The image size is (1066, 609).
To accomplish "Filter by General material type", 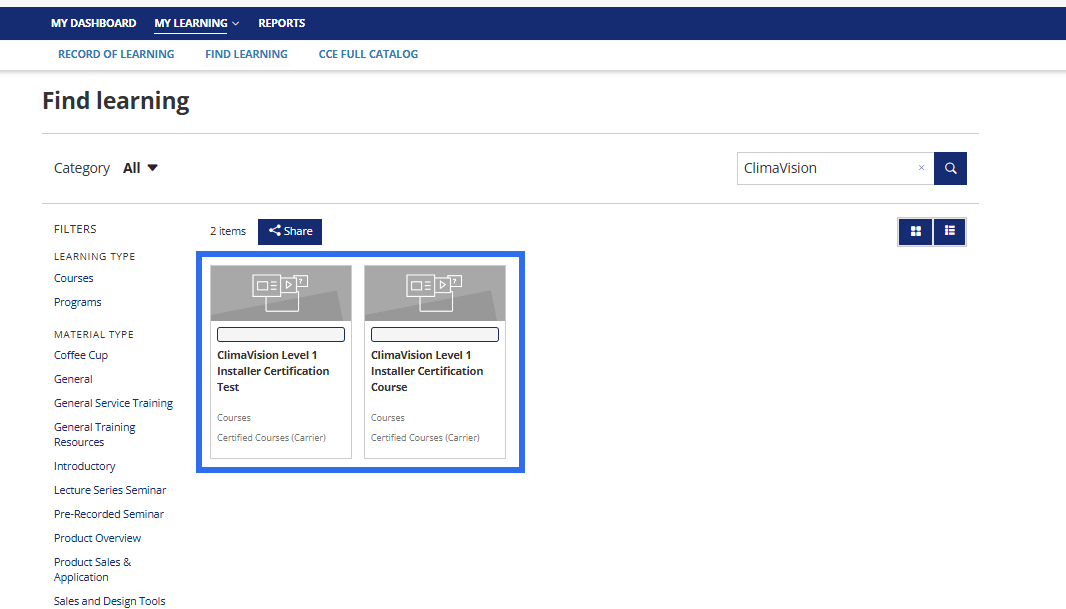I will (73, 379).
